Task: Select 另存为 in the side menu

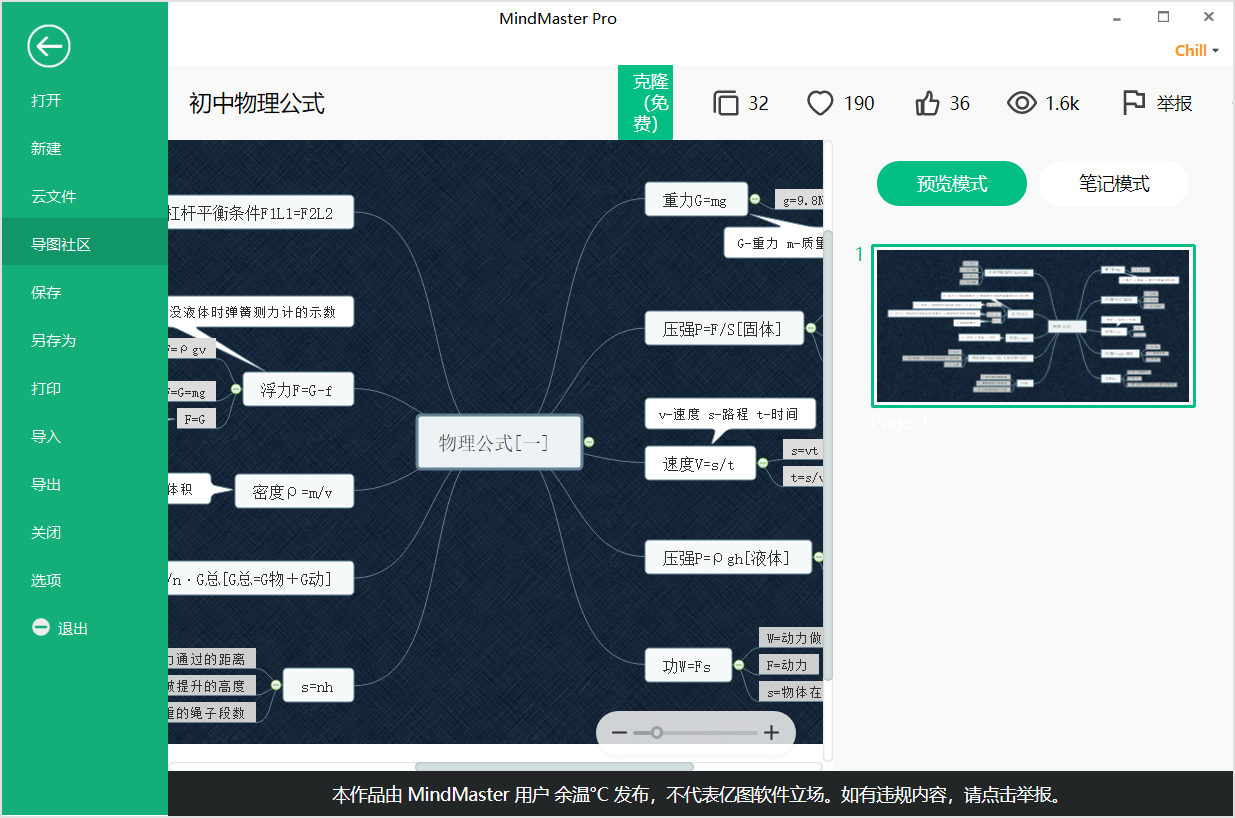Action: pos(53,340)
